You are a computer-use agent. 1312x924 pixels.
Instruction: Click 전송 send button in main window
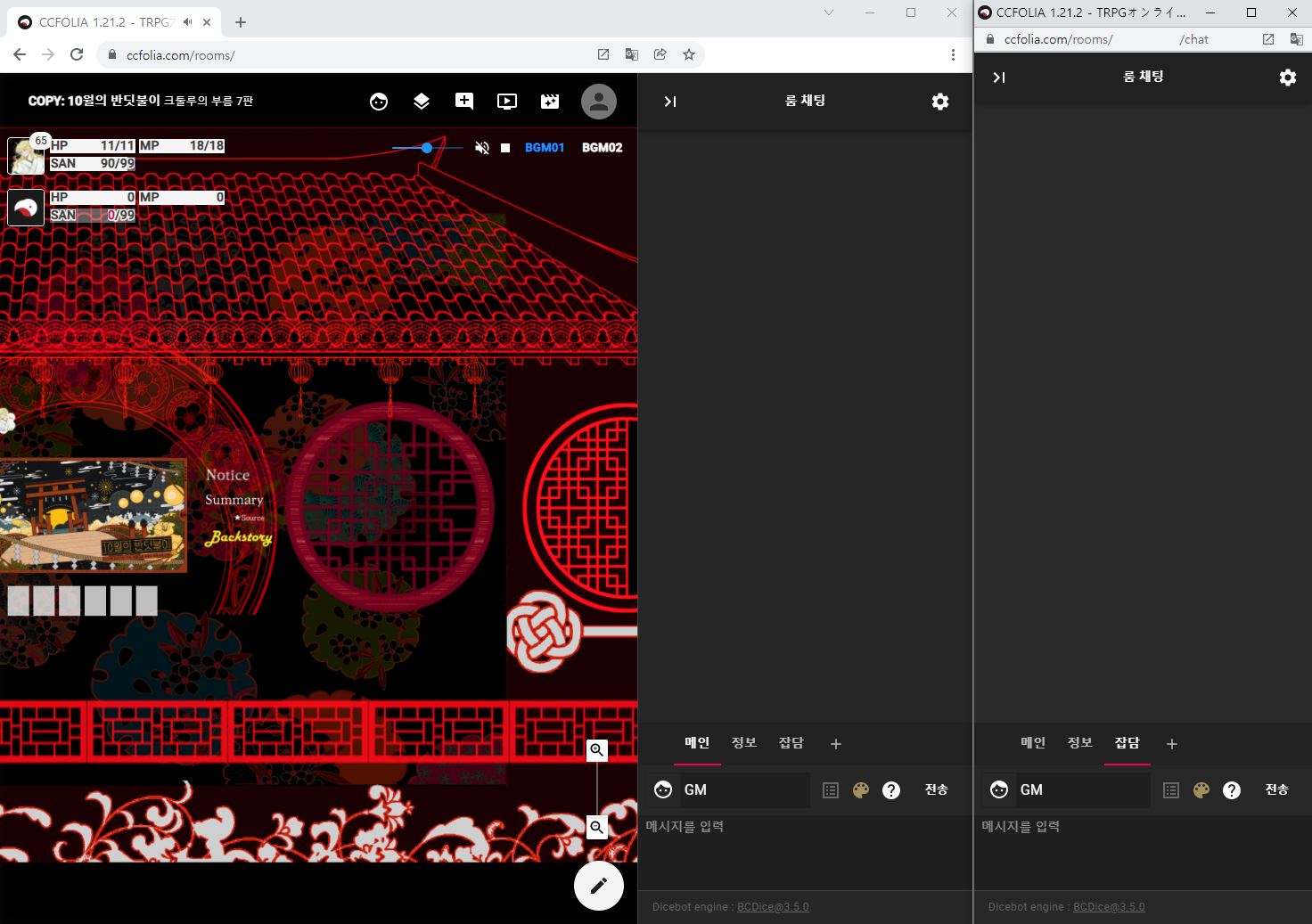(936, 790)
